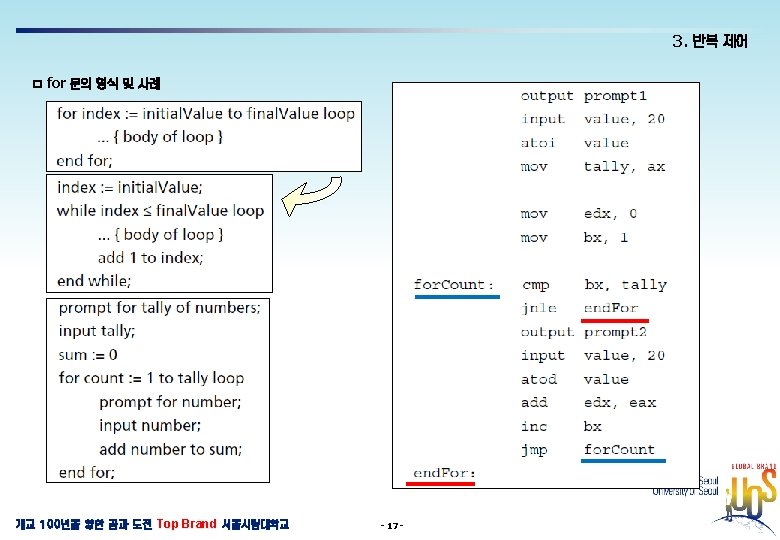Viewport: 780px width, 540px height.
Task: Click the blue-underlined 'forCount:' label
Action: (454, 285)
